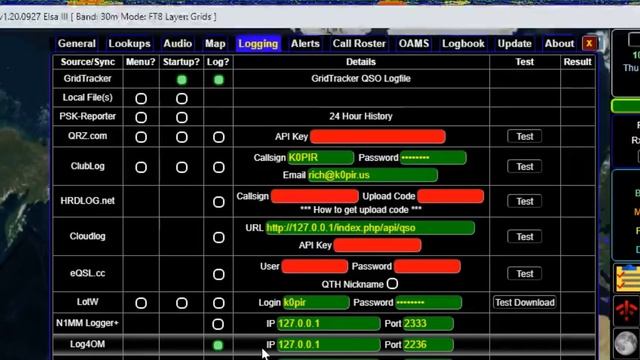640x360 pixels.
Task: Click the ClubLog Password field
Action: point(433,158)
